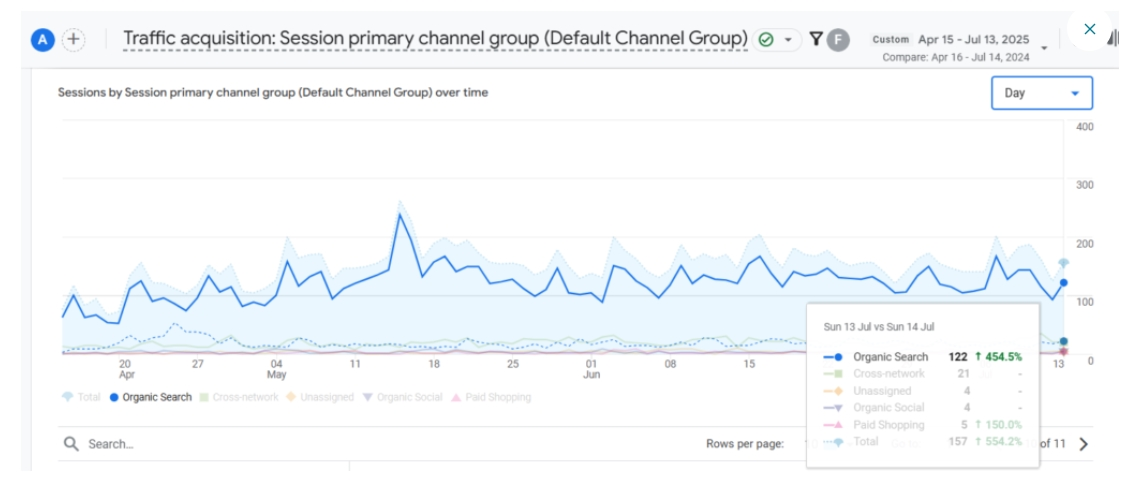1142x482 pixels.
Task: Click the 'A' All Users segment badge
Action: coord(42,40)
